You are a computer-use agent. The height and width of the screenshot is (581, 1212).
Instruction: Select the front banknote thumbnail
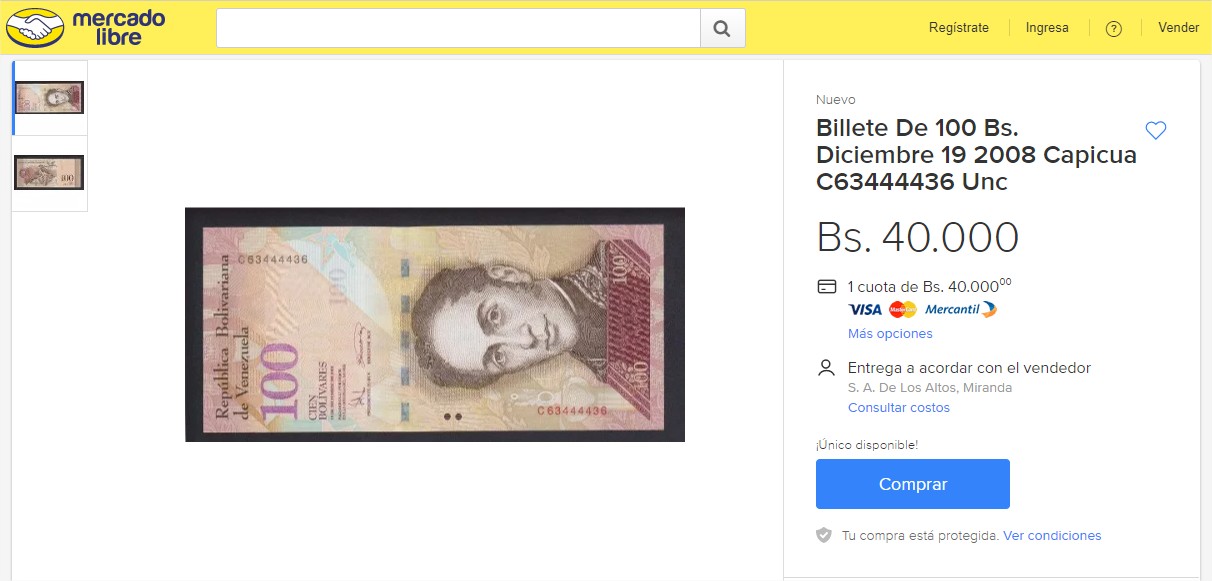click(x=49, y=97)
